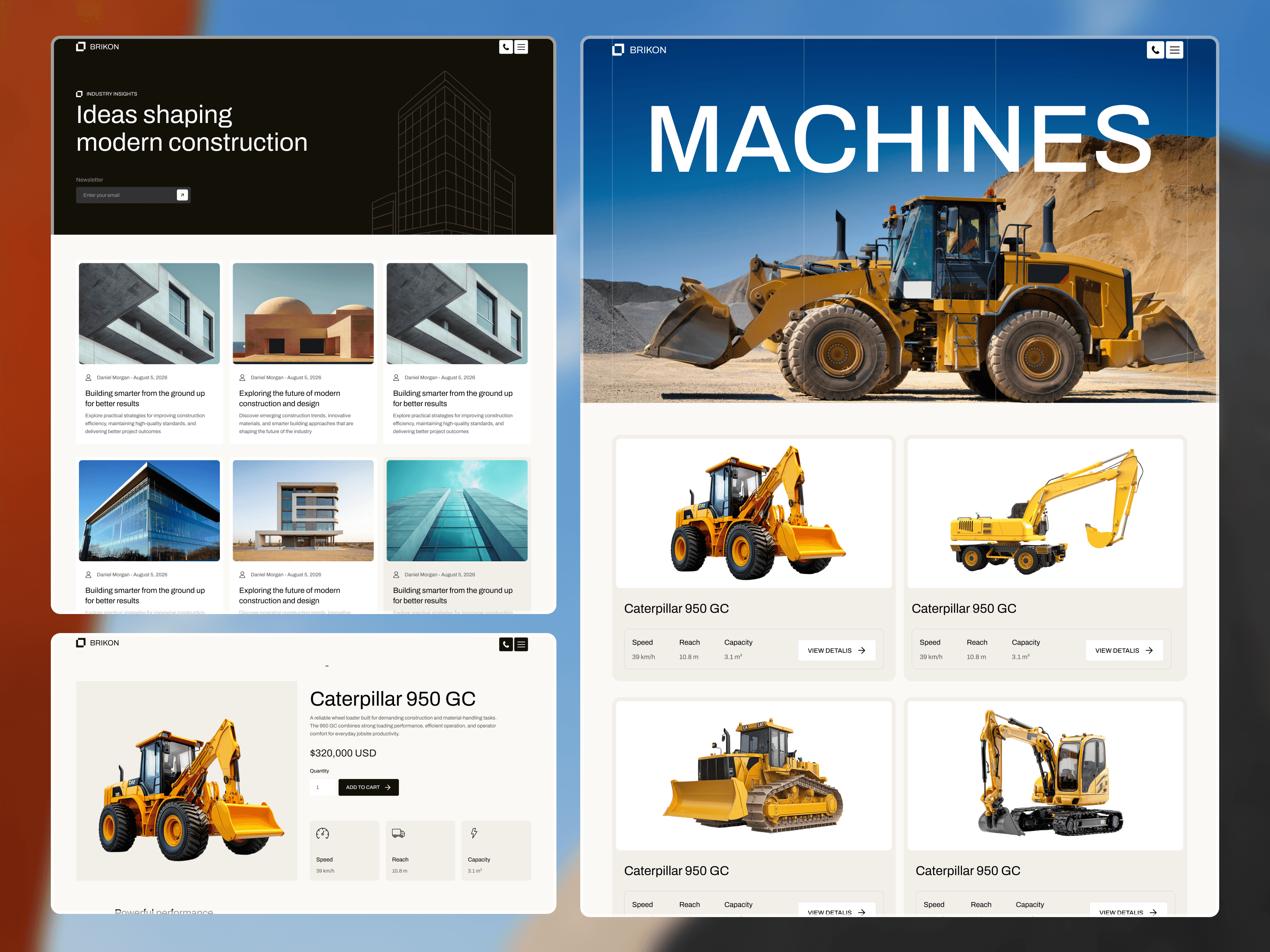Click the BRIKON logo on the Machines page
Viewport: 1270px width, 952px height.
[640, 50]
